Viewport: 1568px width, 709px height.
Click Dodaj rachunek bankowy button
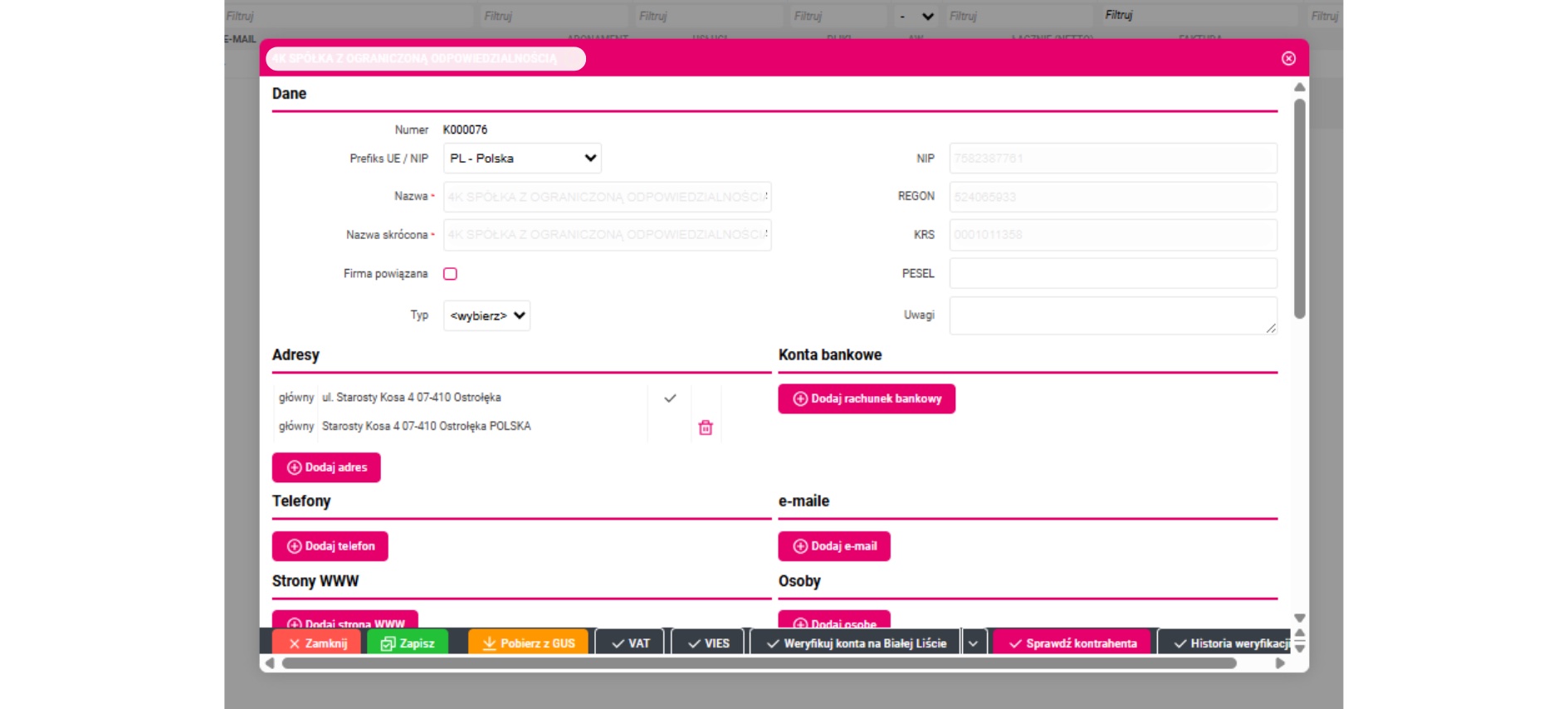pos(867,399)
